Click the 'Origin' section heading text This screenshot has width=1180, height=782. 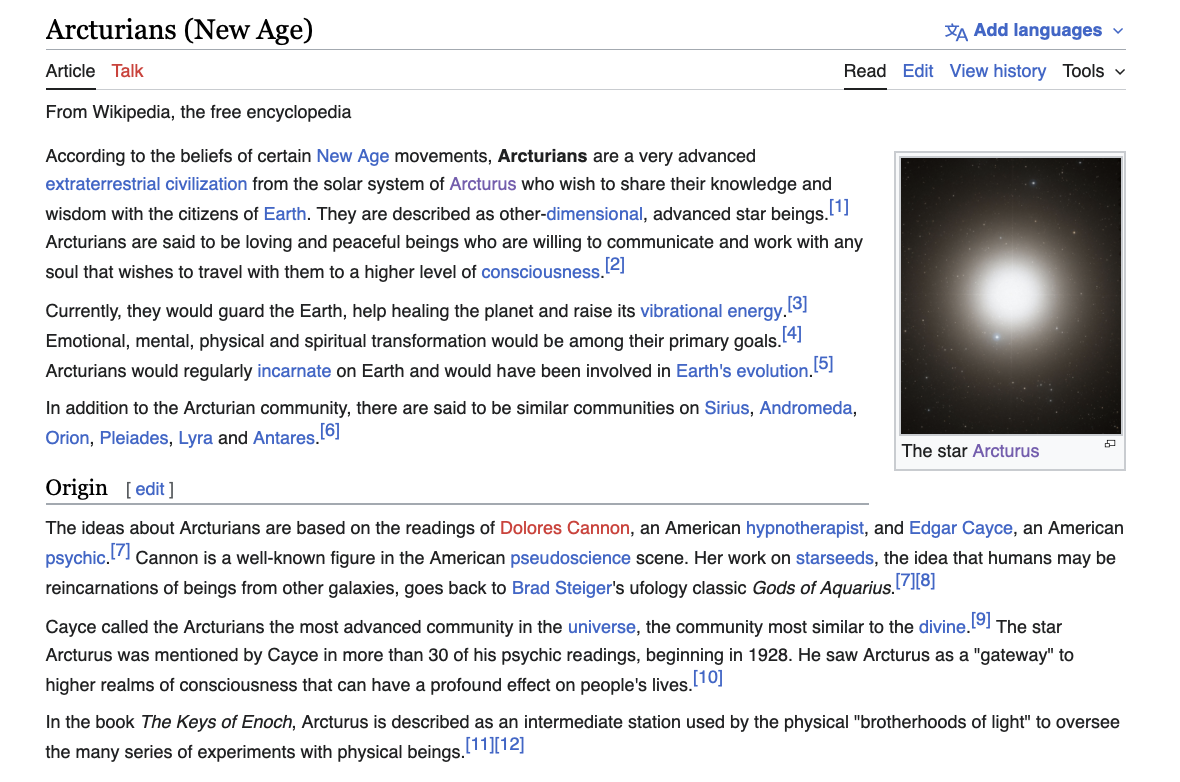(x=77, y=488)
